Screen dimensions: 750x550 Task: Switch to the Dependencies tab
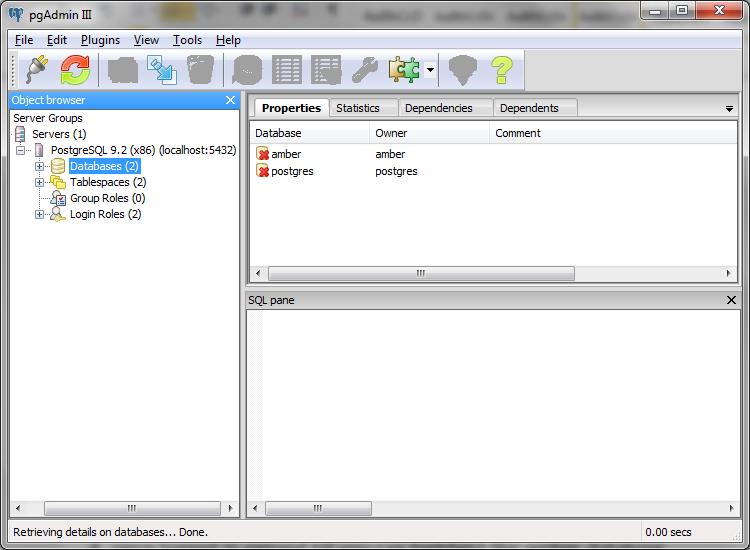coord(438,108)
